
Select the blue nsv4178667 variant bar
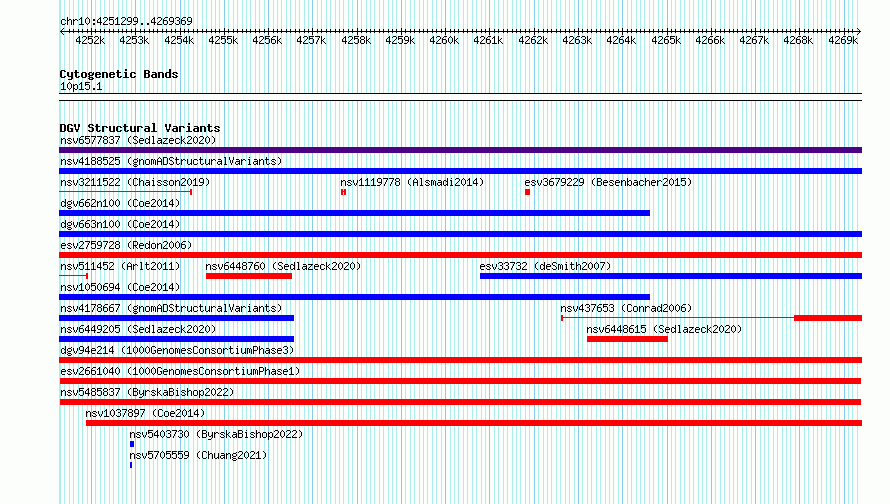click(177, 318)
